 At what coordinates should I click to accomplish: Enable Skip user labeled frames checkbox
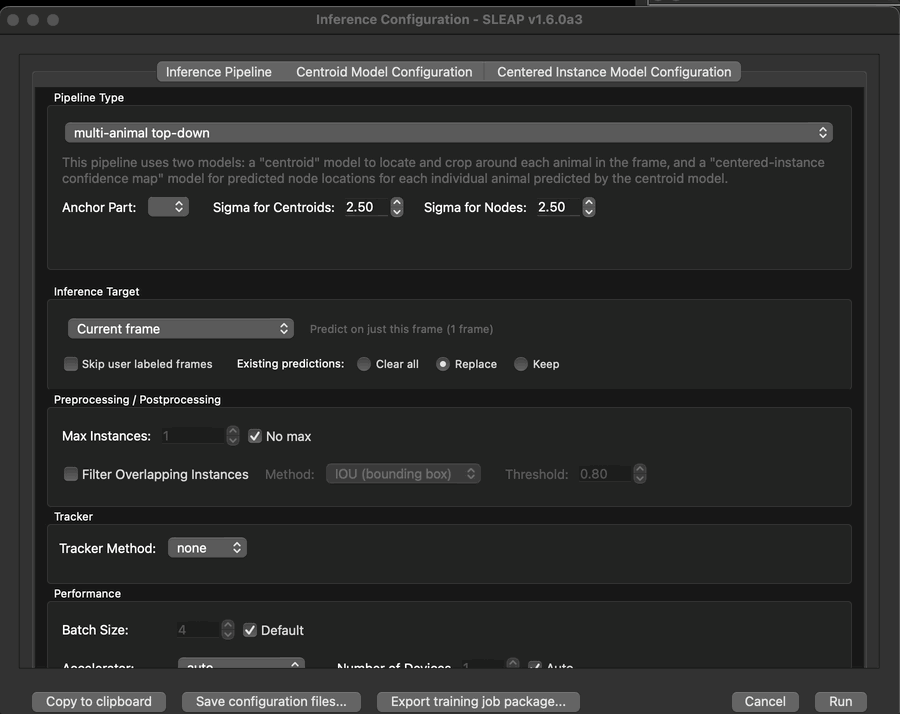[71, 364]
